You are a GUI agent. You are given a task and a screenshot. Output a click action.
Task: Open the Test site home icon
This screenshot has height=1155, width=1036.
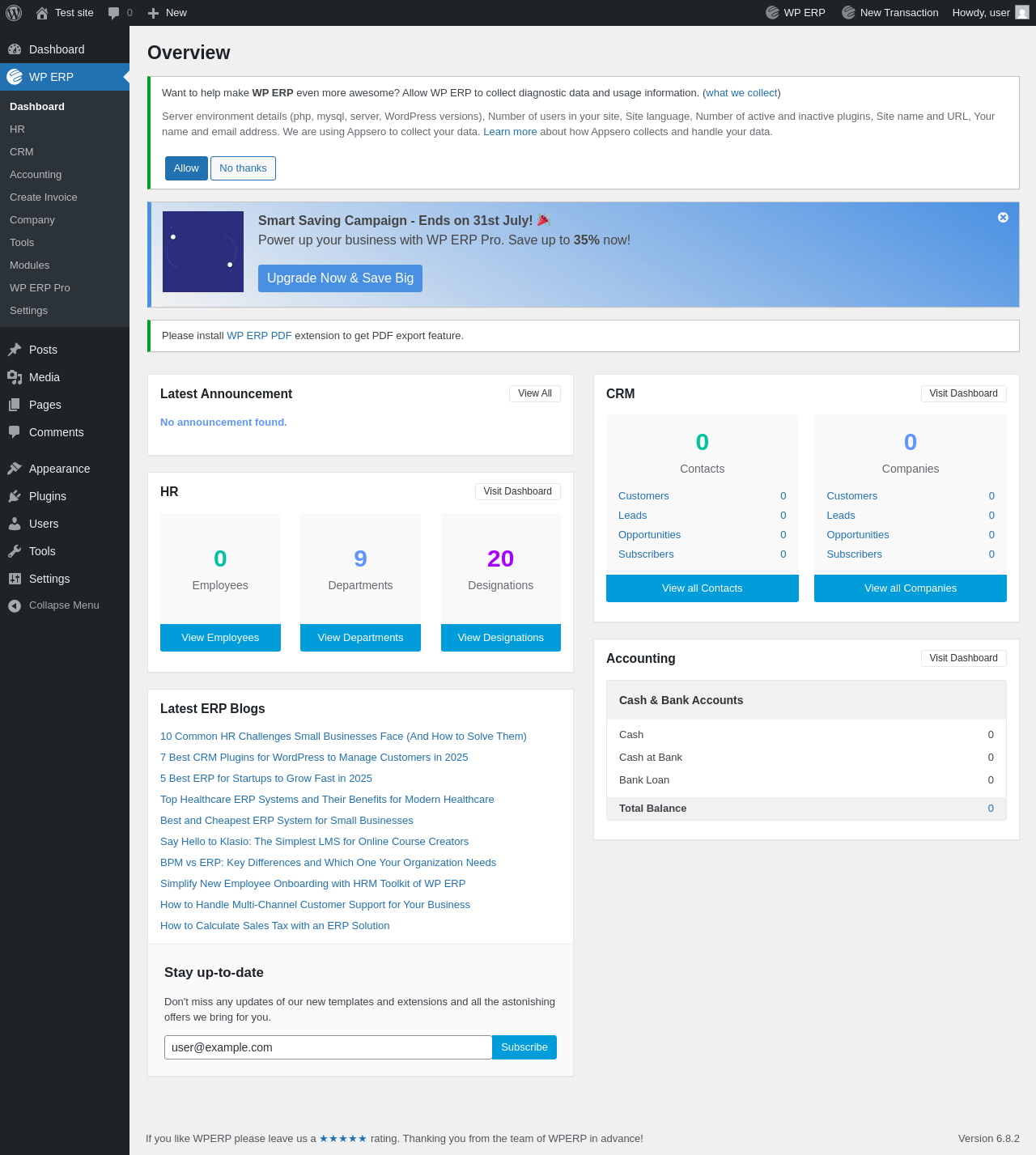click(x=42, y=13)
